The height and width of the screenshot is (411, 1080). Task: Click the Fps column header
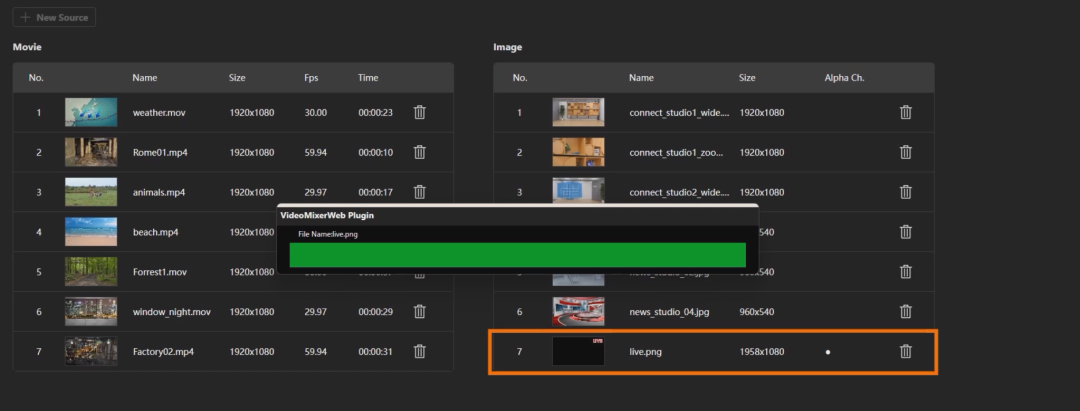(x=311, y=78)
